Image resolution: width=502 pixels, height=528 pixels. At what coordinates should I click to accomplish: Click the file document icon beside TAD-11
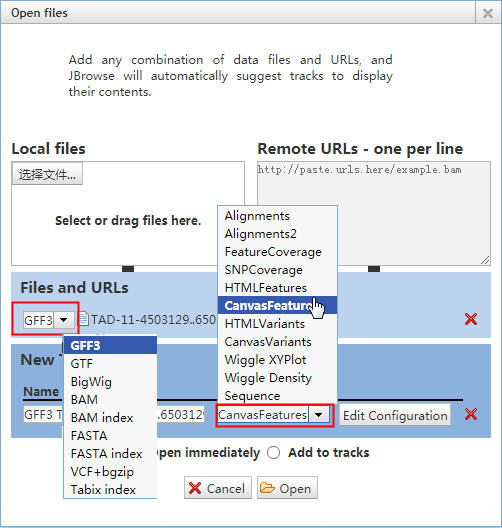83,319
